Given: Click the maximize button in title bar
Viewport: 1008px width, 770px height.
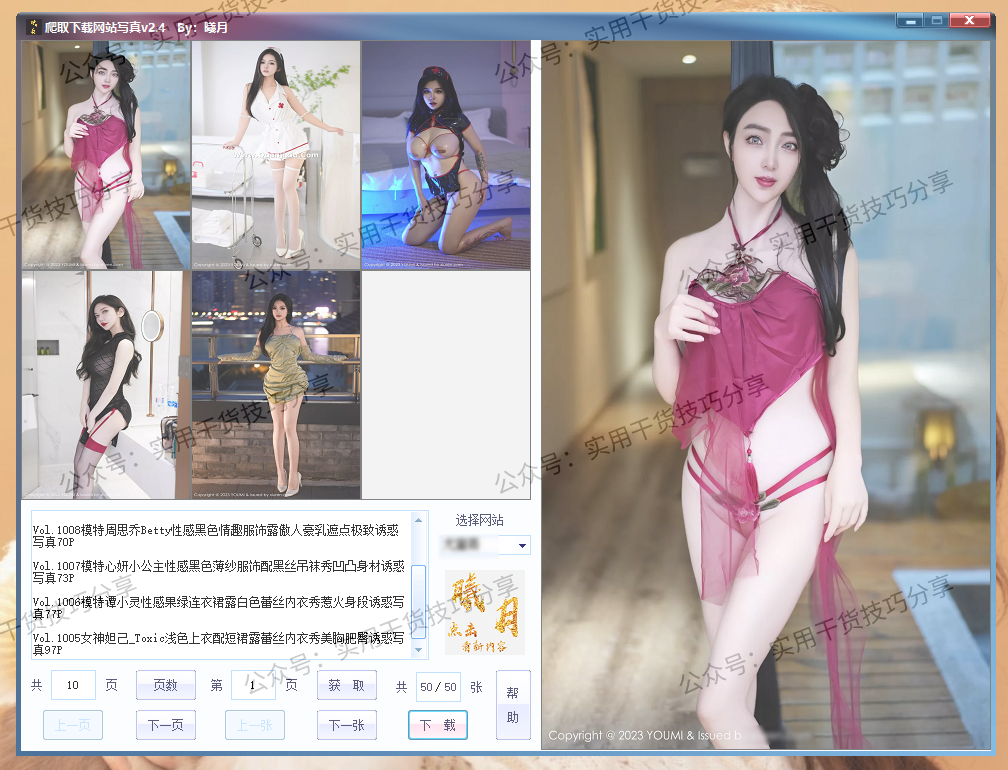Looking at the screenshot, I should (937, 19).
